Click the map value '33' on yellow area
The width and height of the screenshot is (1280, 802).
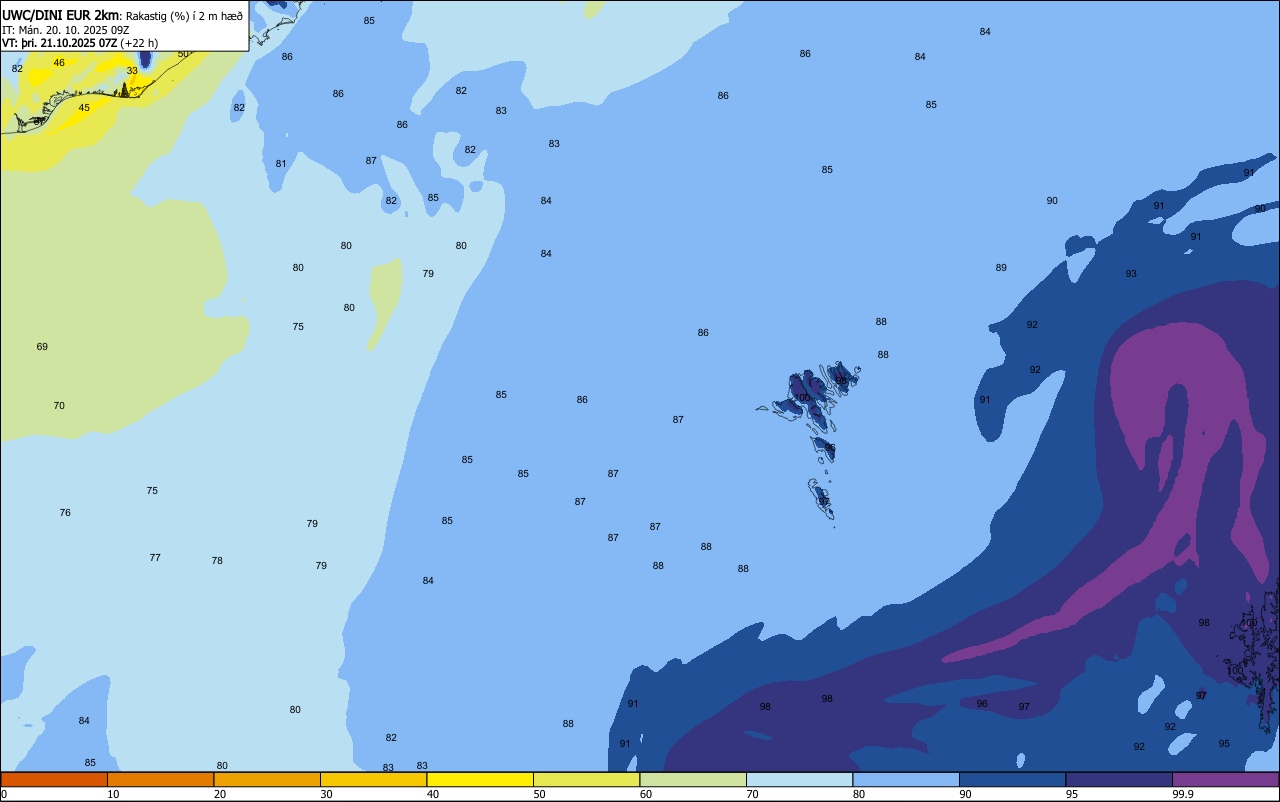132,71
